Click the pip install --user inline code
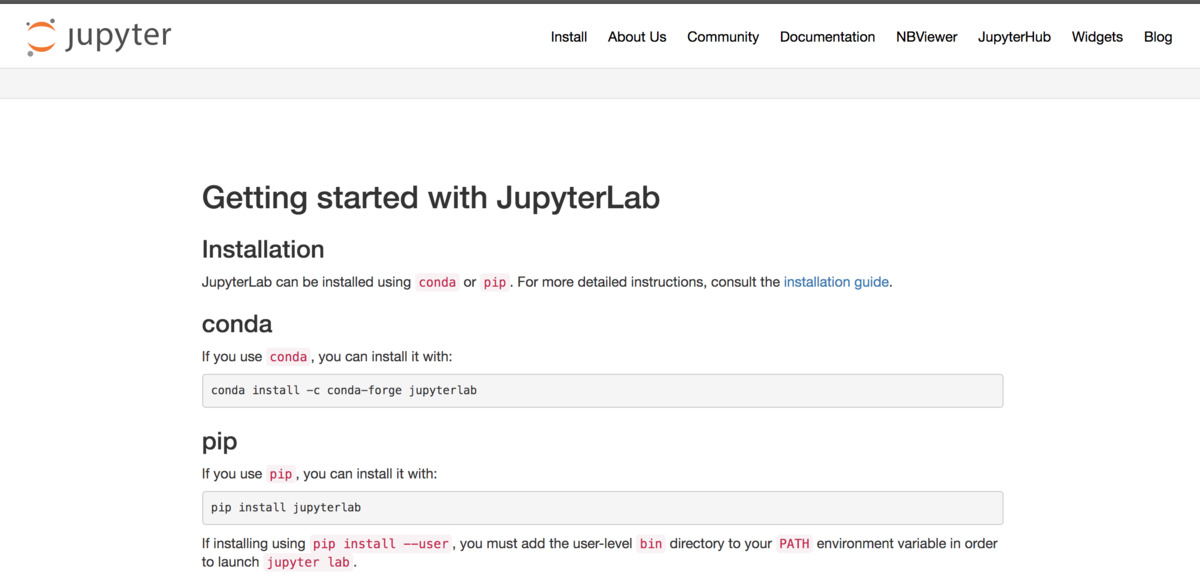Viewport: 1200px width, 585px height. click(382, 544)
